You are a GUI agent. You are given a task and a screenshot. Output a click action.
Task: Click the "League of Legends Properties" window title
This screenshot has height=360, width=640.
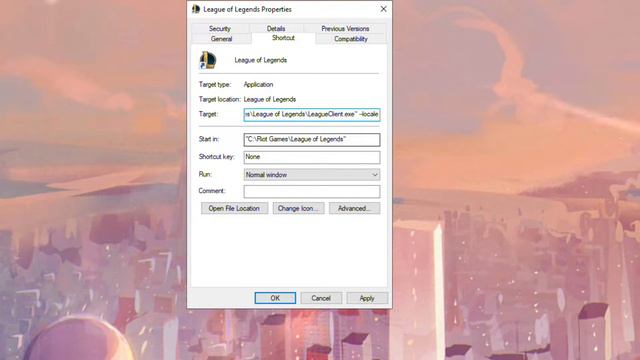pos(247,9)
